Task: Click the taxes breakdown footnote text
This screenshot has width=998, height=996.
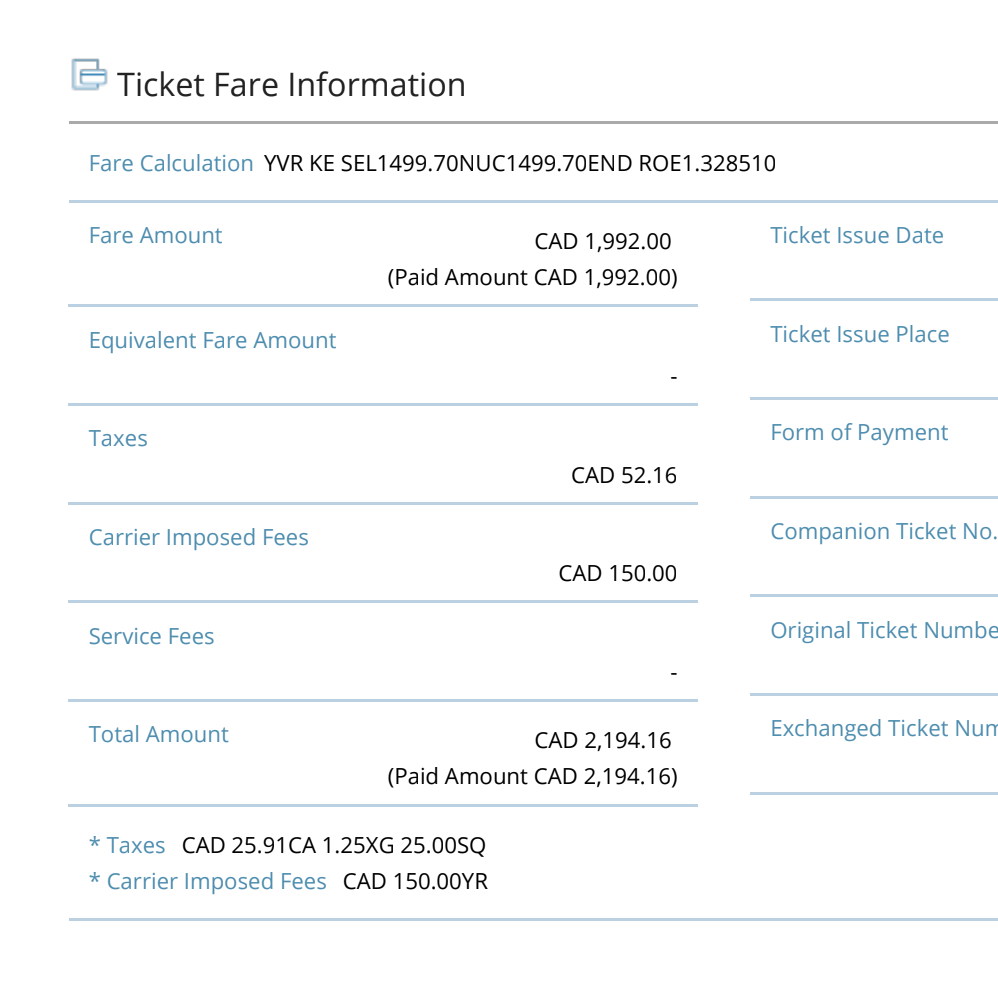Action: [x=333, y=845]
